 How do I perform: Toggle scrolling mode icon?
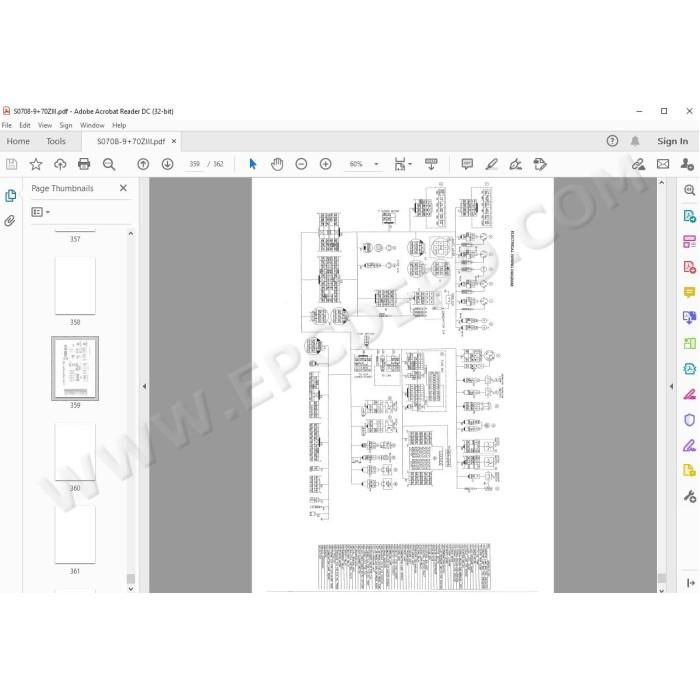tap(431, 164)
